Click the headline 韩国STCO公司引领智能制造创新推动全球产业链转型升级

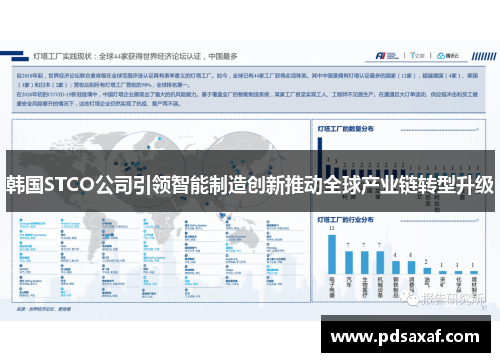coord(250,185)
